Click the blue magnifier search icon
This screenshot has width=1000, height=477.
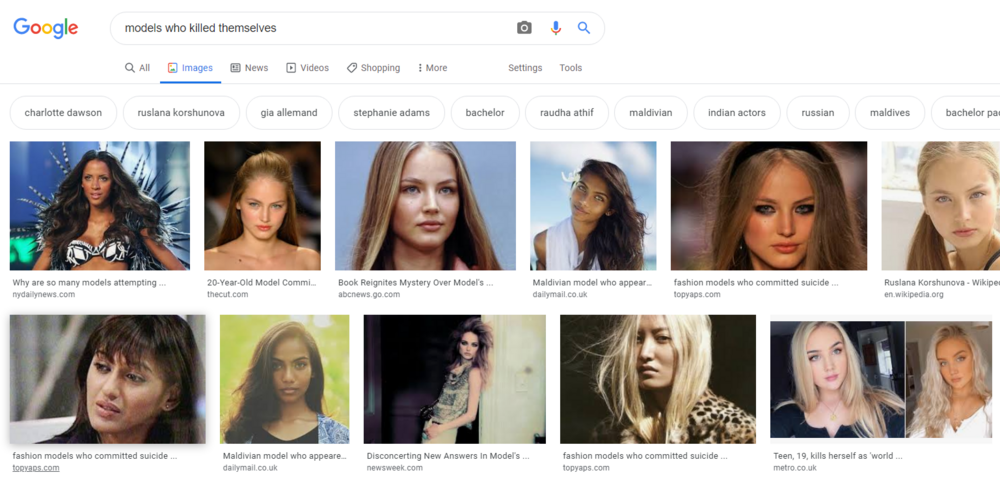tap(584, 28)
